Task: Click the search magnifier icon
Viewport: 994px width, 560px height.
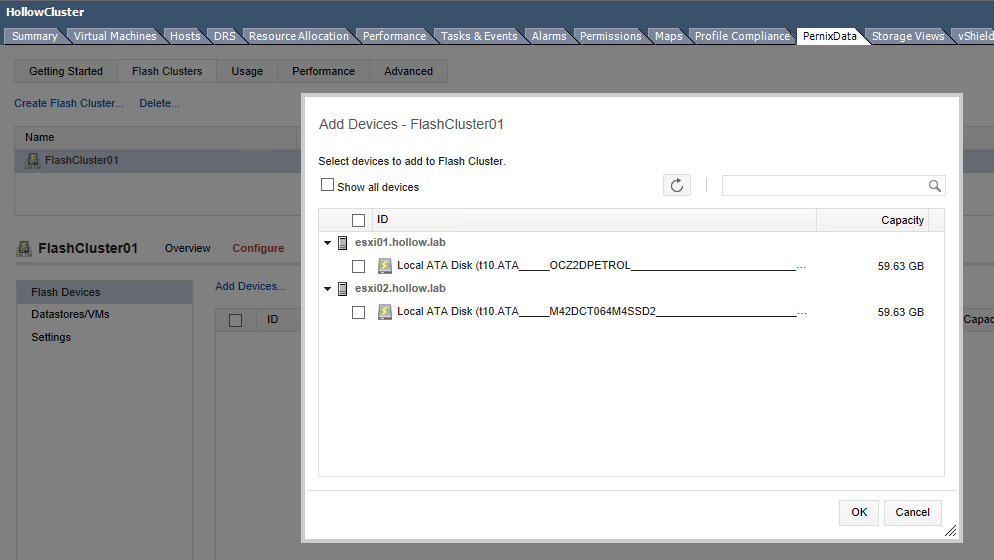Action: 934,186
